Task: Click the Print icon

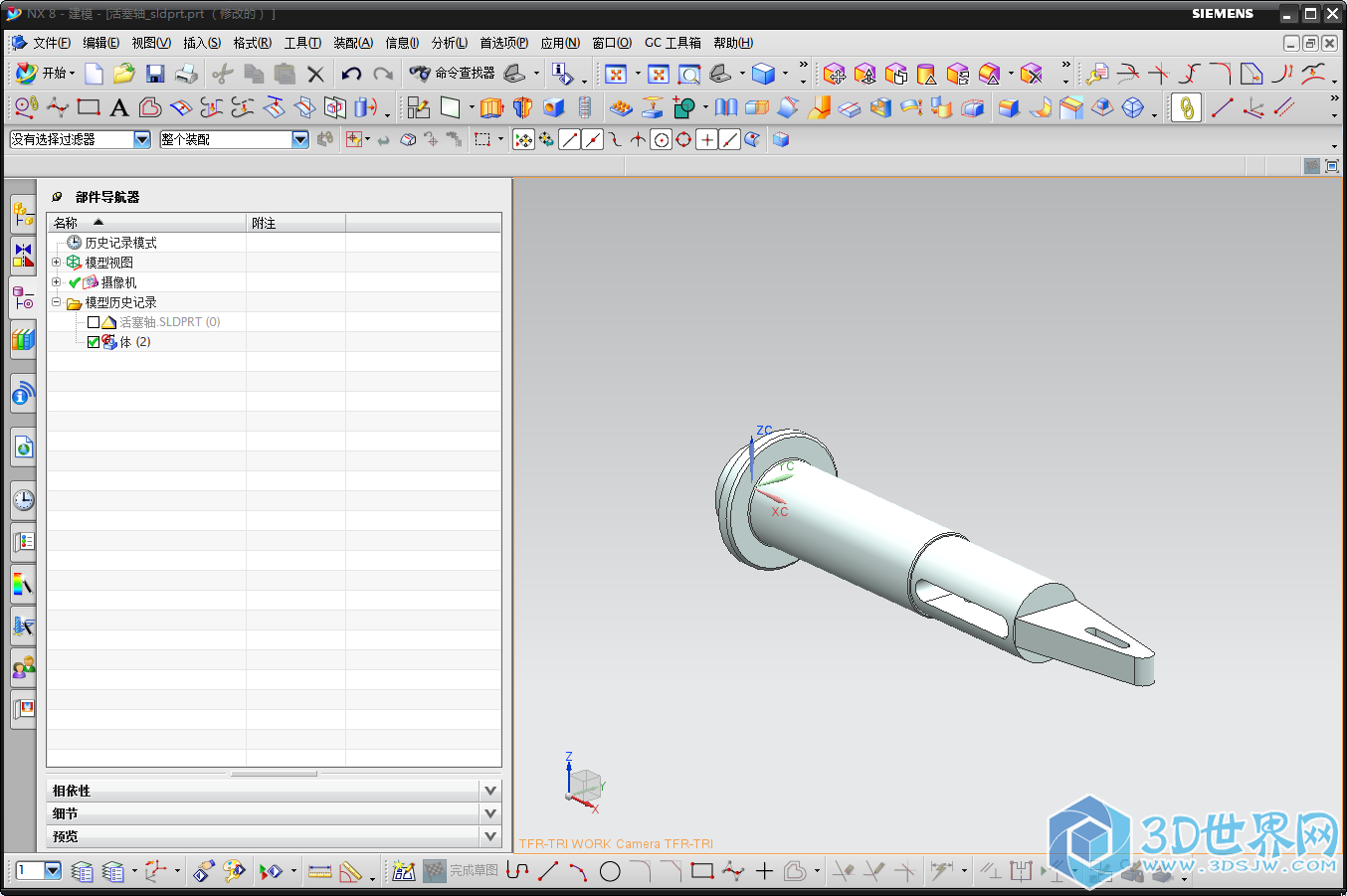Action: (x=186, y=74)
